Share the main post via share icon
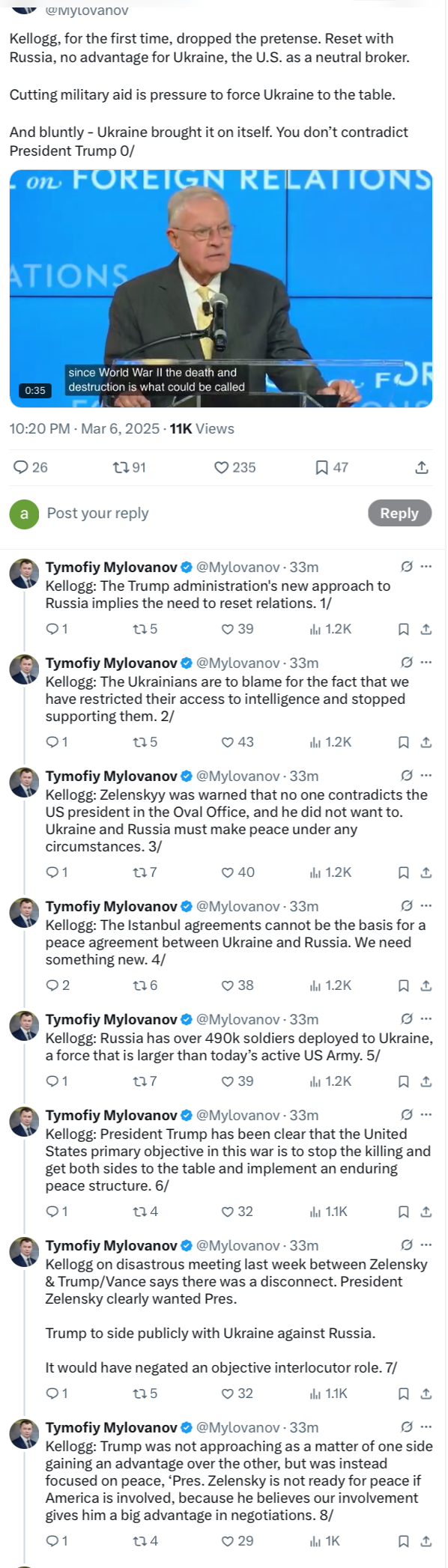The height and width of the screenshot is (1568, 448). pos(422,467)
